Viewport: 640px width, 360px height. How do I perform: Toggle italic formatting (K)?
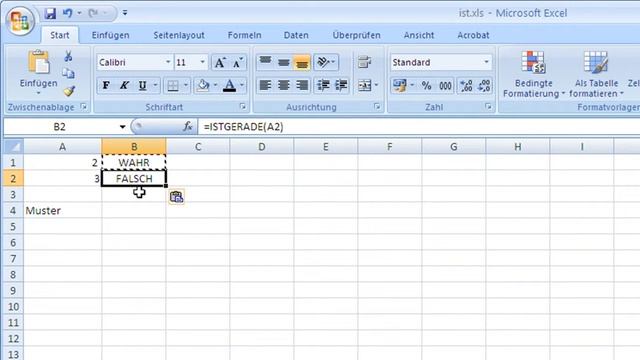tap(124, 85)
